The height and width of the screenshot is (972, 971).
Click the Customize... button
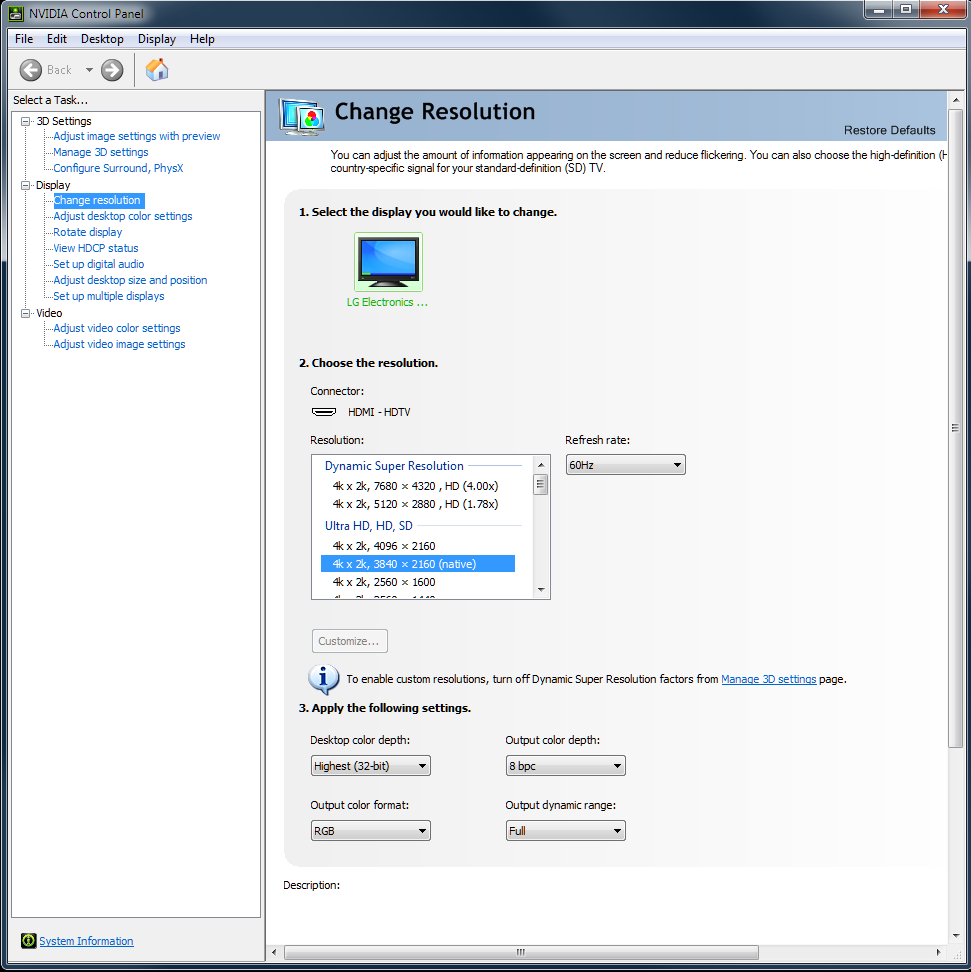coord(350,641)
